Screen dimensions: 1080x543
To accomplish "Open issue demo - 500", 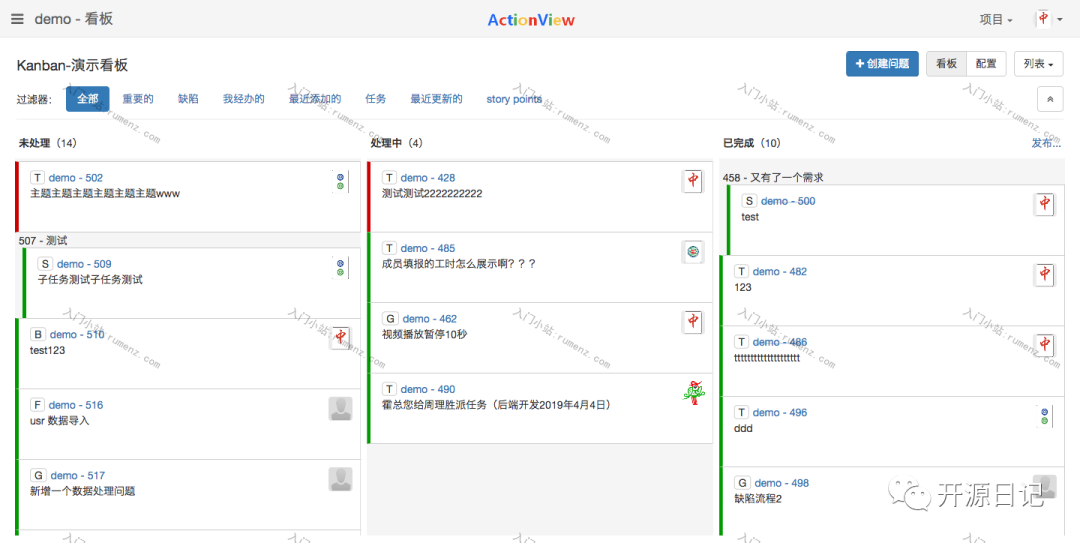I will coord(788,201).
